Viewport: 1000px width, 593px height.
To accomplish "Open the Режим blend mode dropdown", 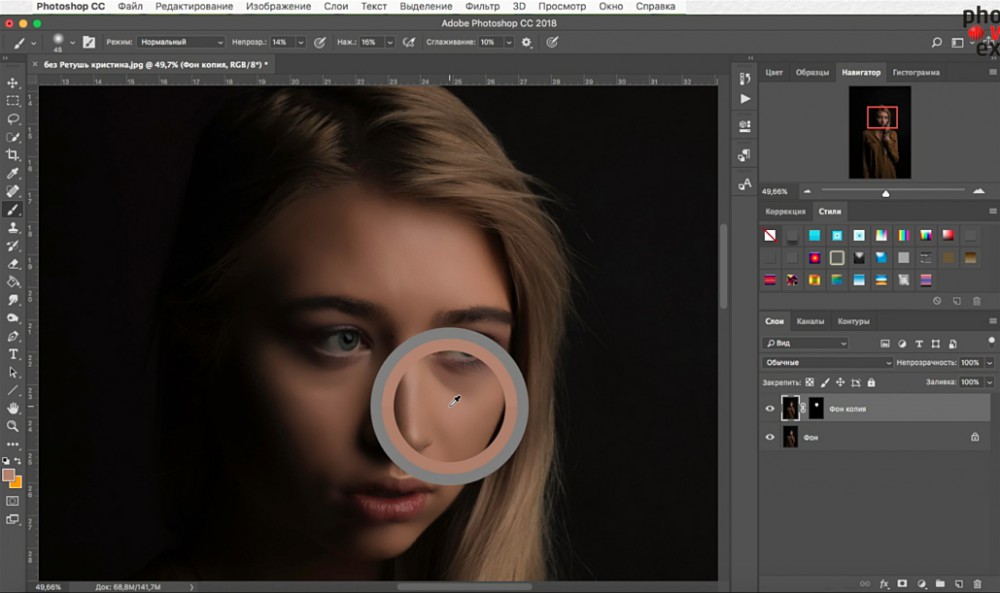I will point(181,42).
